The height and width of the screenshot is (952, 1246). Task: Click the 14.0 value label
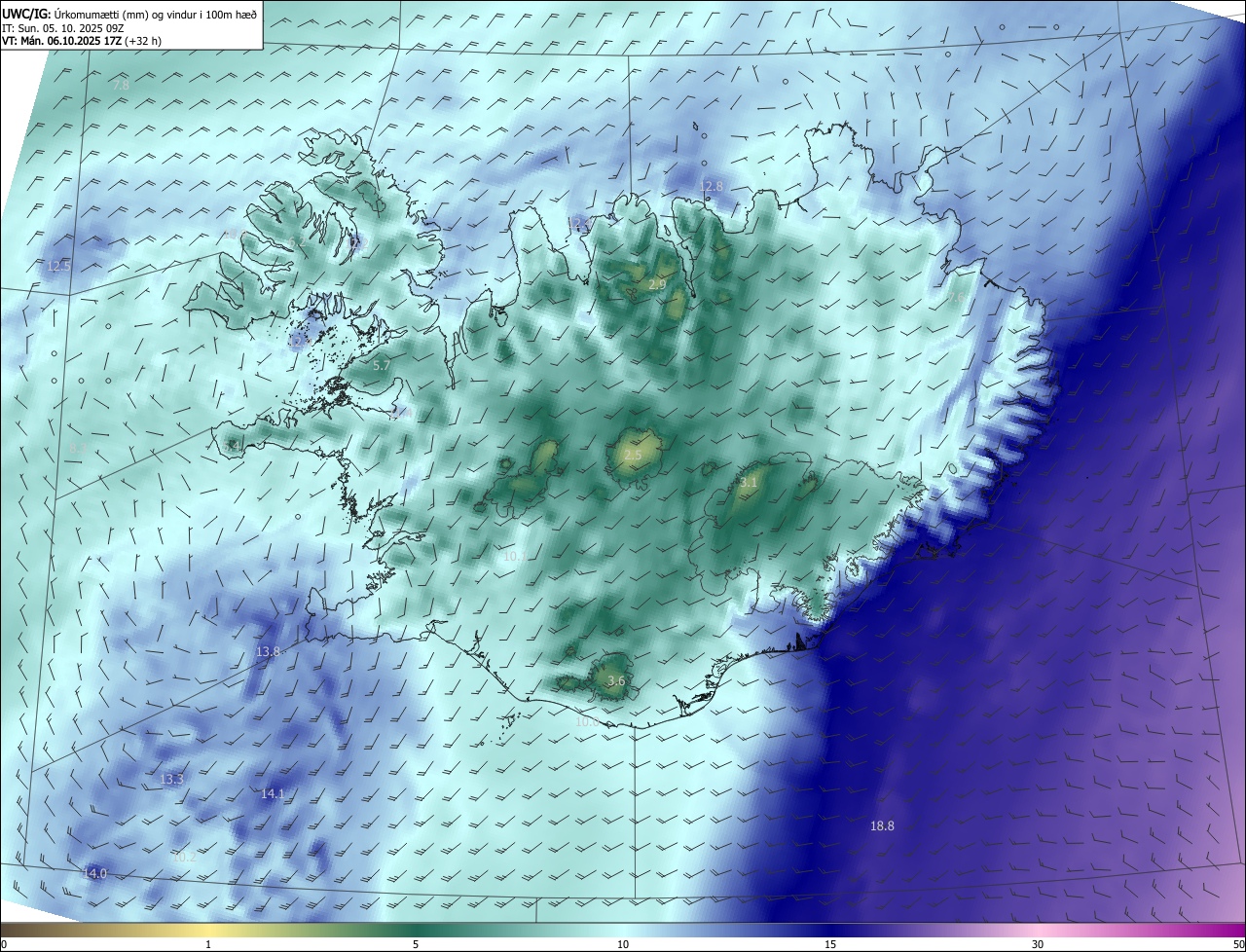[94, 873]
